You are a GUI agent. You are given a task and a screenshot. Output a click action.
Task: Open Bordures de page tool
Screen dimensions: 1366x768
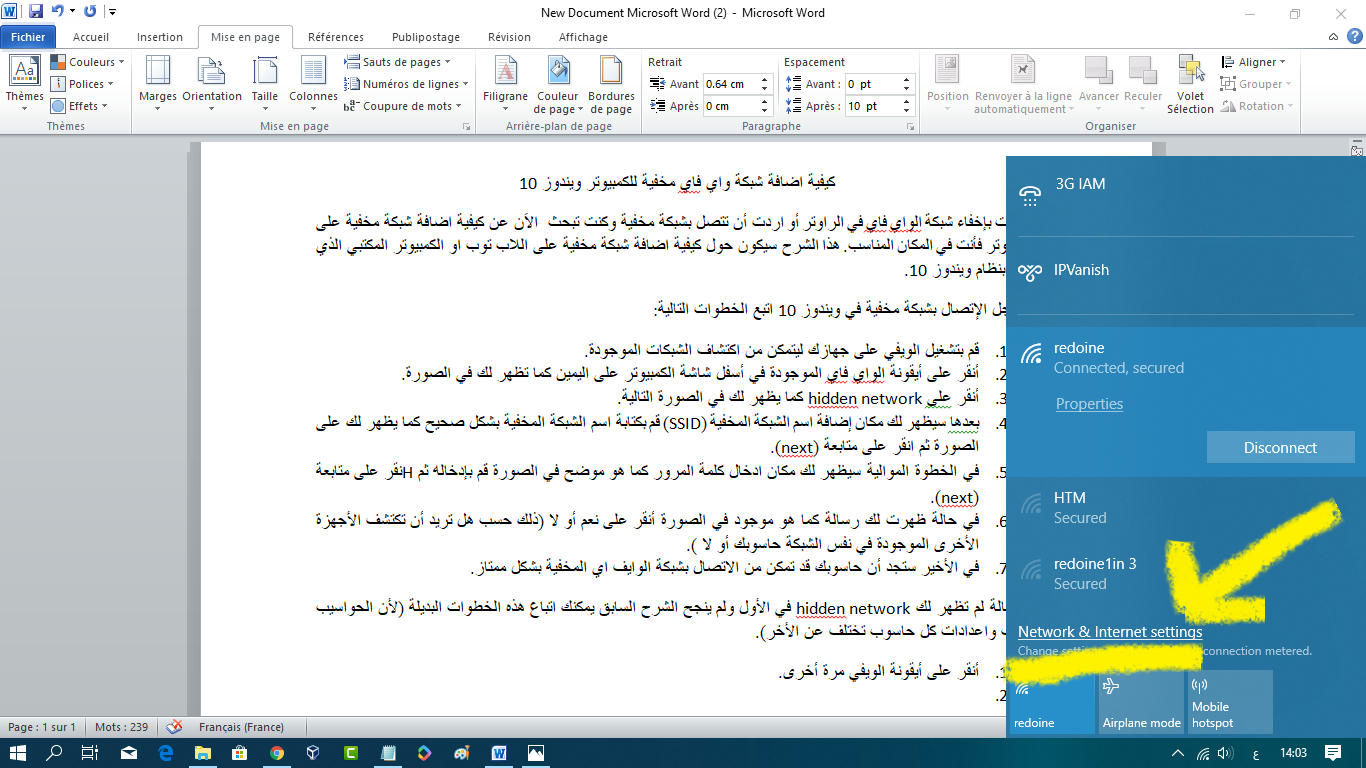pos(611,72)
